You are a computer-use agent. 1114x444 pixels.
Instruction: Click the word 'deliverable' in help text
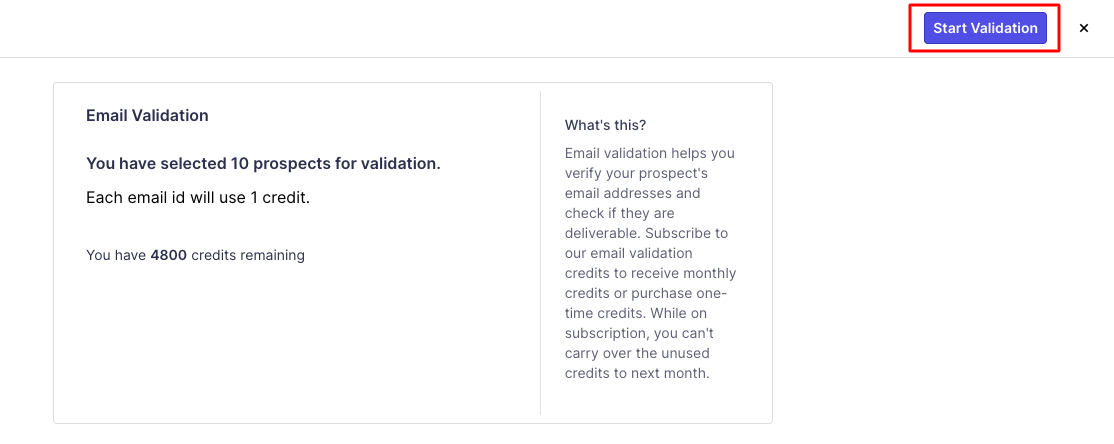(x=603, y=233)
